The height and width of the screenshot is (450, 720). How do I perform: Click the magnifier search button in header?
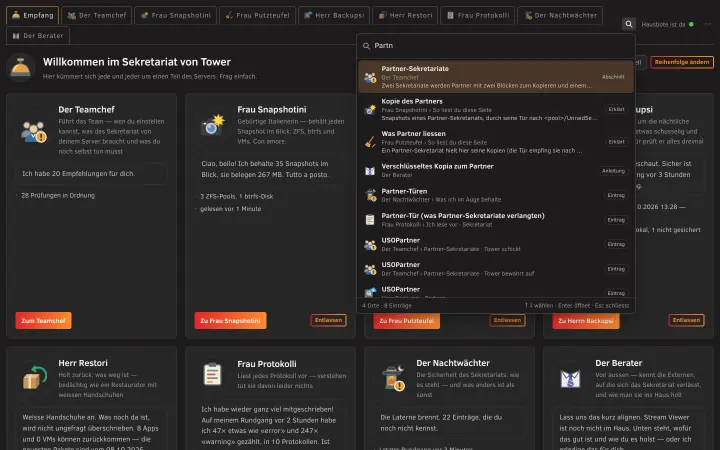(x=629, y=24)
